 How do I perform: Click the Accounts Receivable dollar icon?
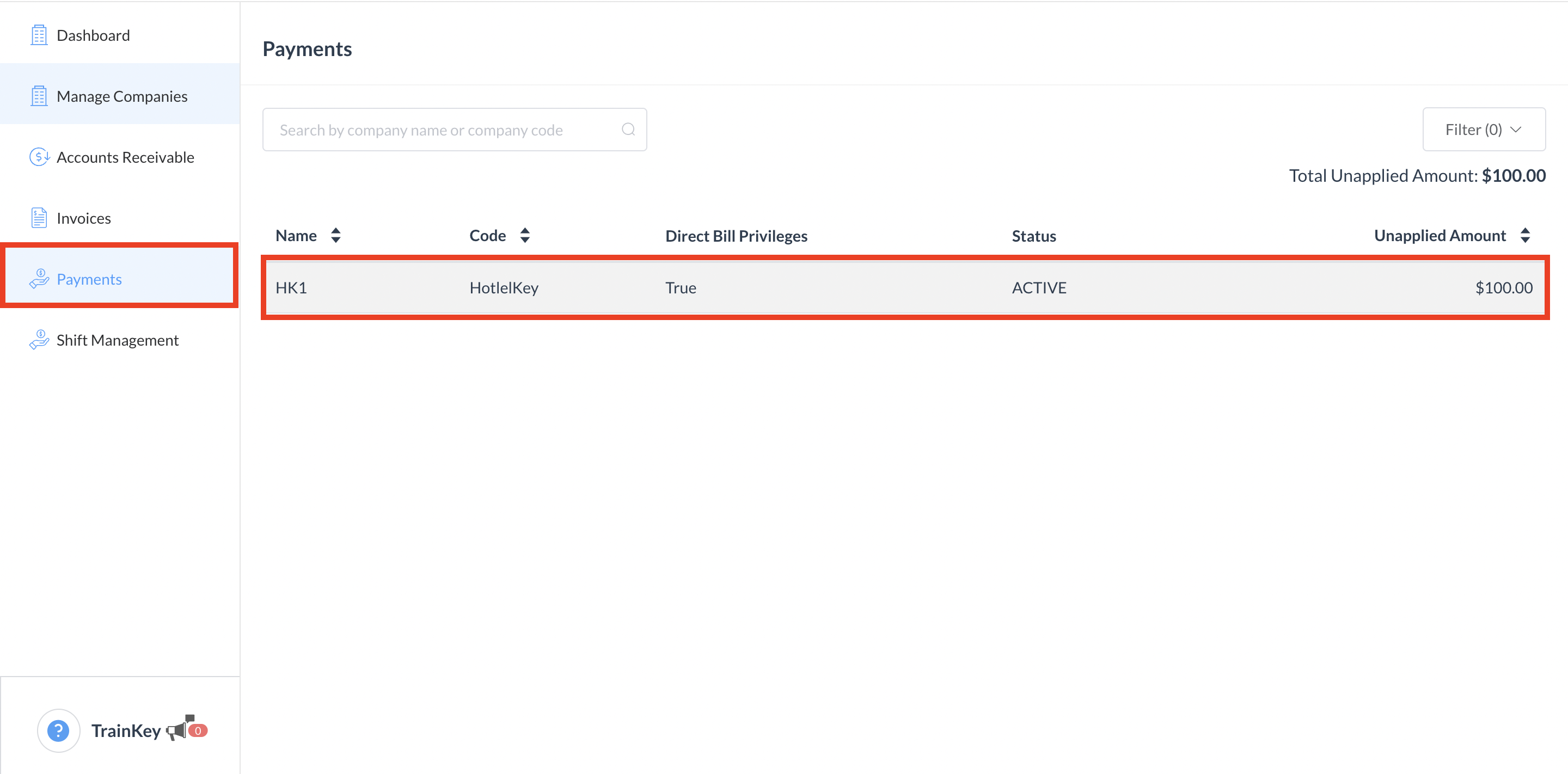[39, 157]
